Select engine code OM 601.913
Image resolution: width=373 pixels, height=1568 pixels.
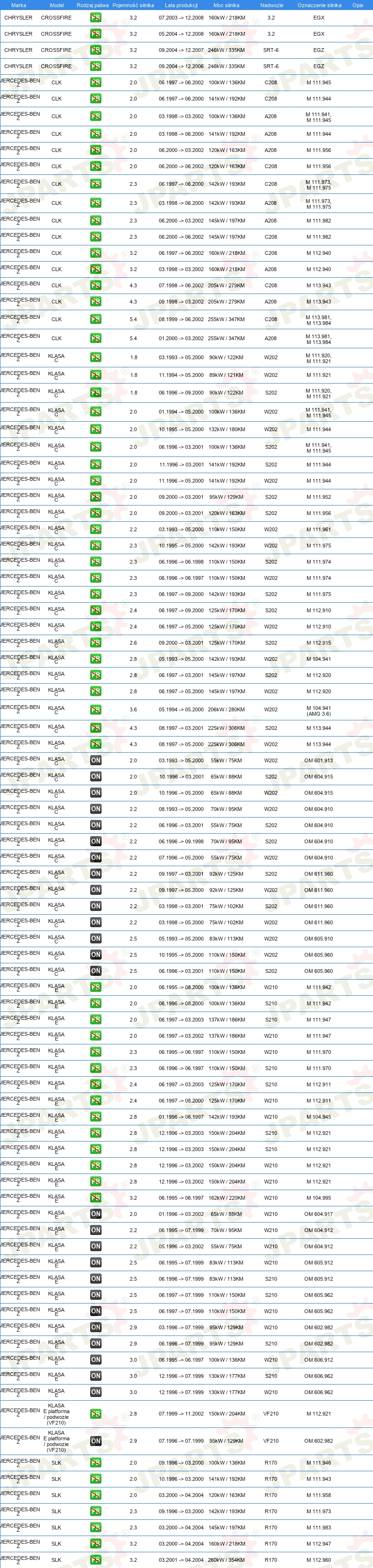319,760
